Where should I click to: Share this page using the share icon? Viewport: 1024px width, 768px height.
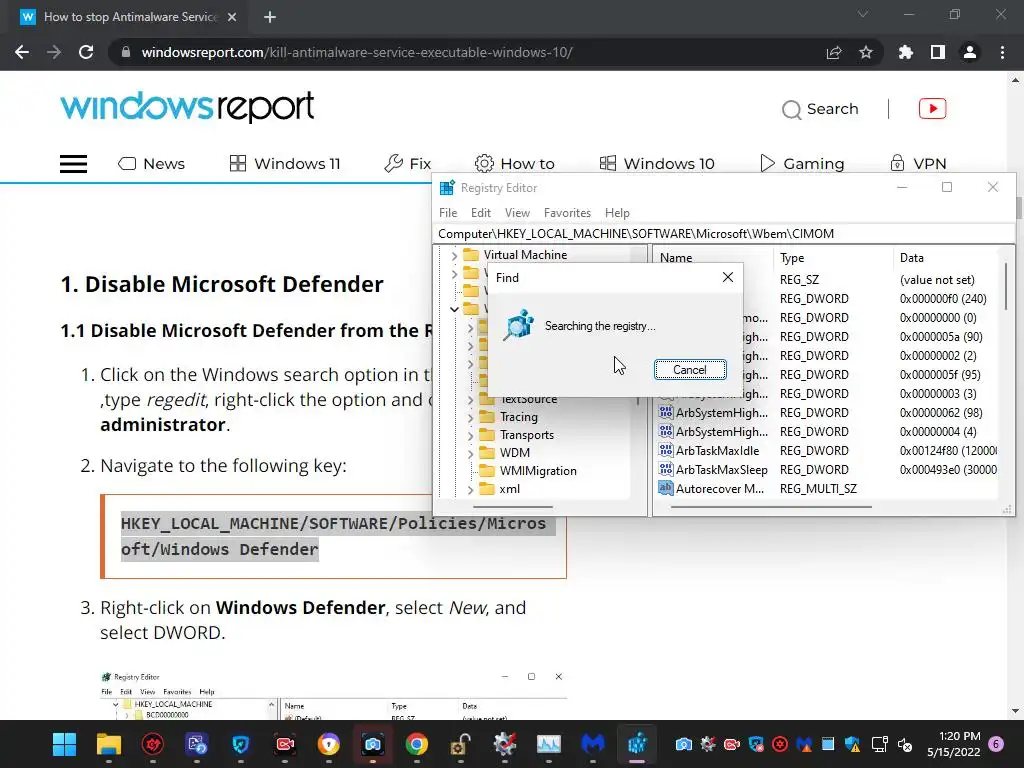point(833,52)
